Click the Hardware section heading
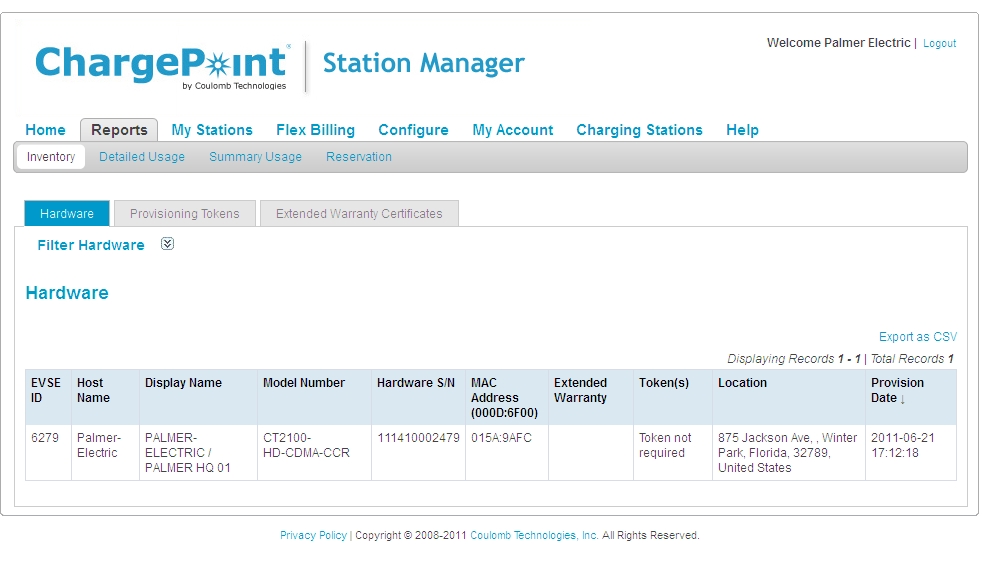982x569 pixels. [67, 293]
